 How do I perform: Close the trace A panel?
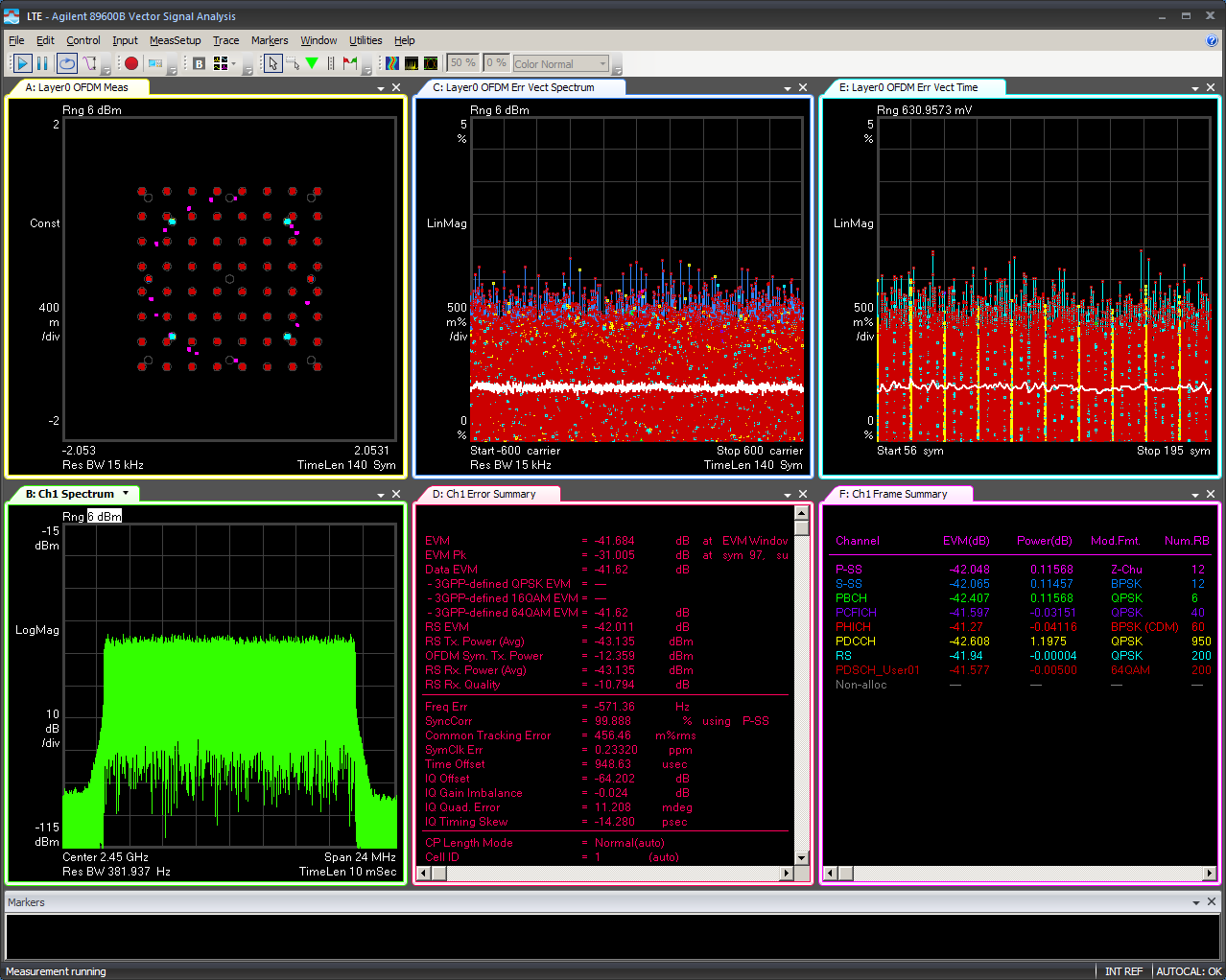396,87
